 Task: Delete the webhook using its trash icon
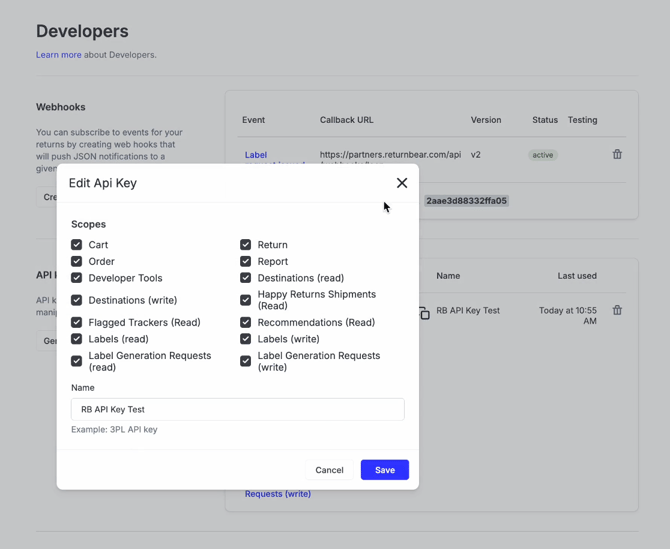617,155
